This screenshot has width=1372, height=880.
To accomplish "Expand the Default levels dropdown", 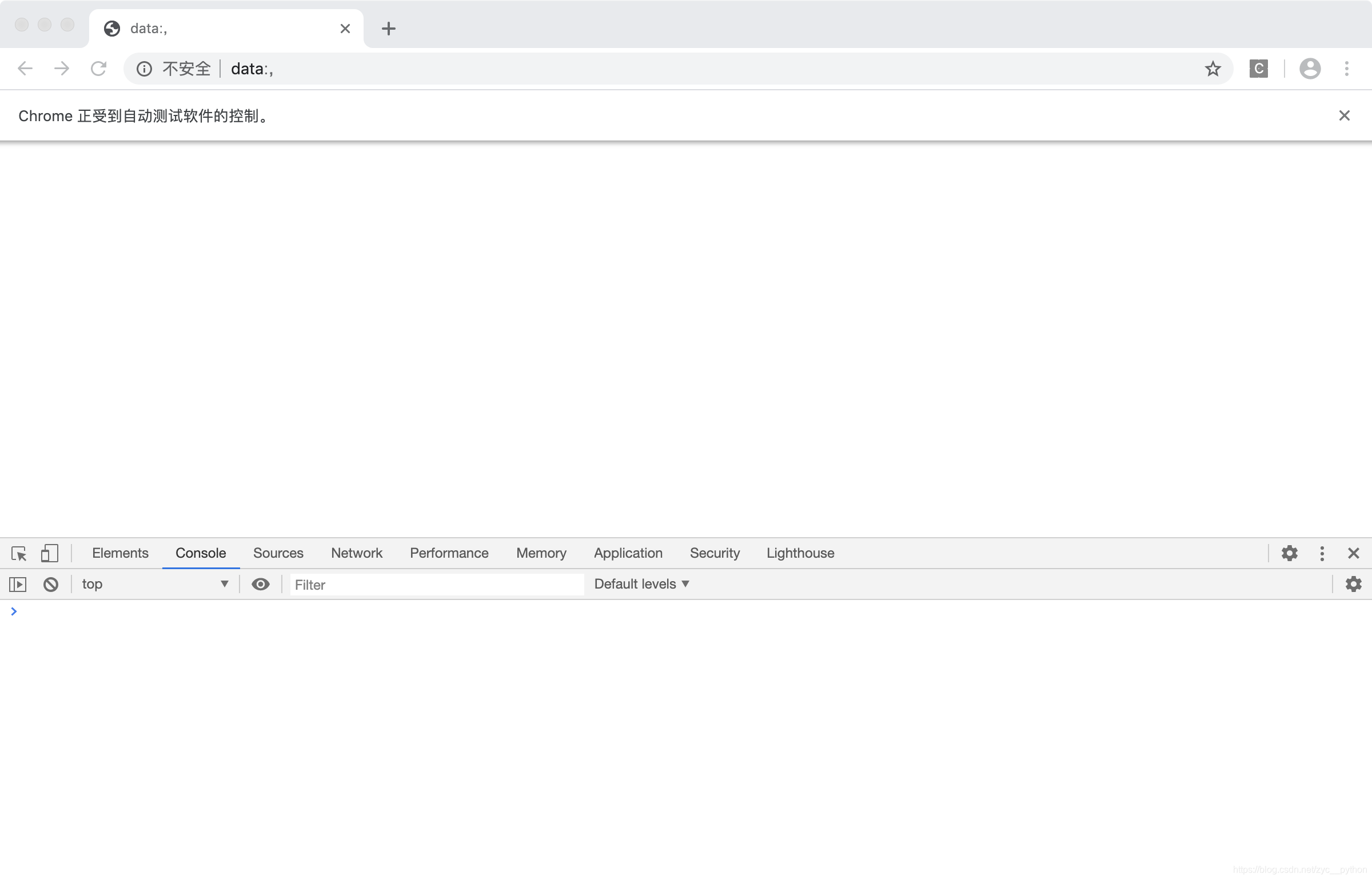I will [641, 584].
